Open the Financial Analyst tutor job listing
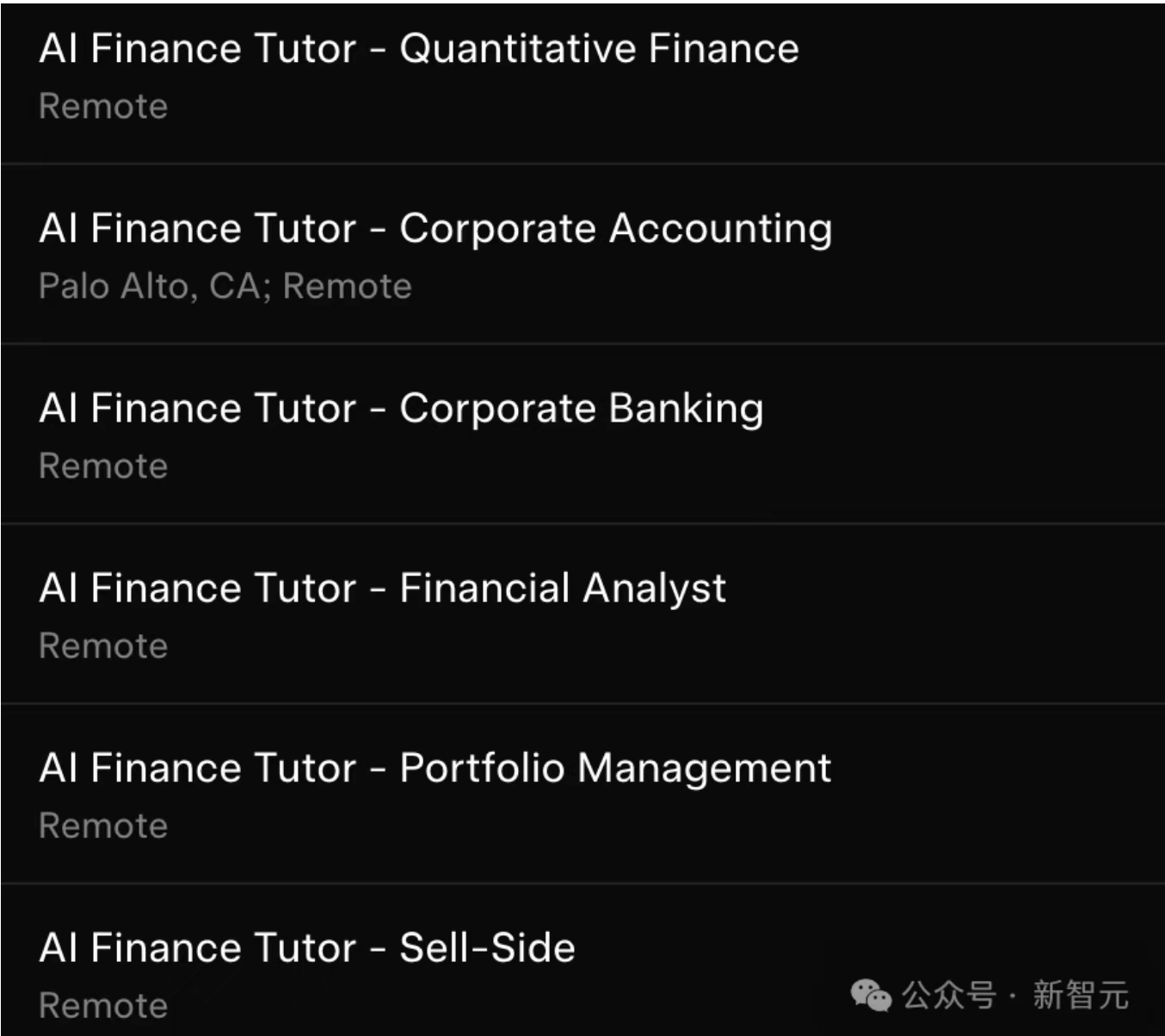The image size is (1165, 1036). pyautogui.click(x=383, y=589)
